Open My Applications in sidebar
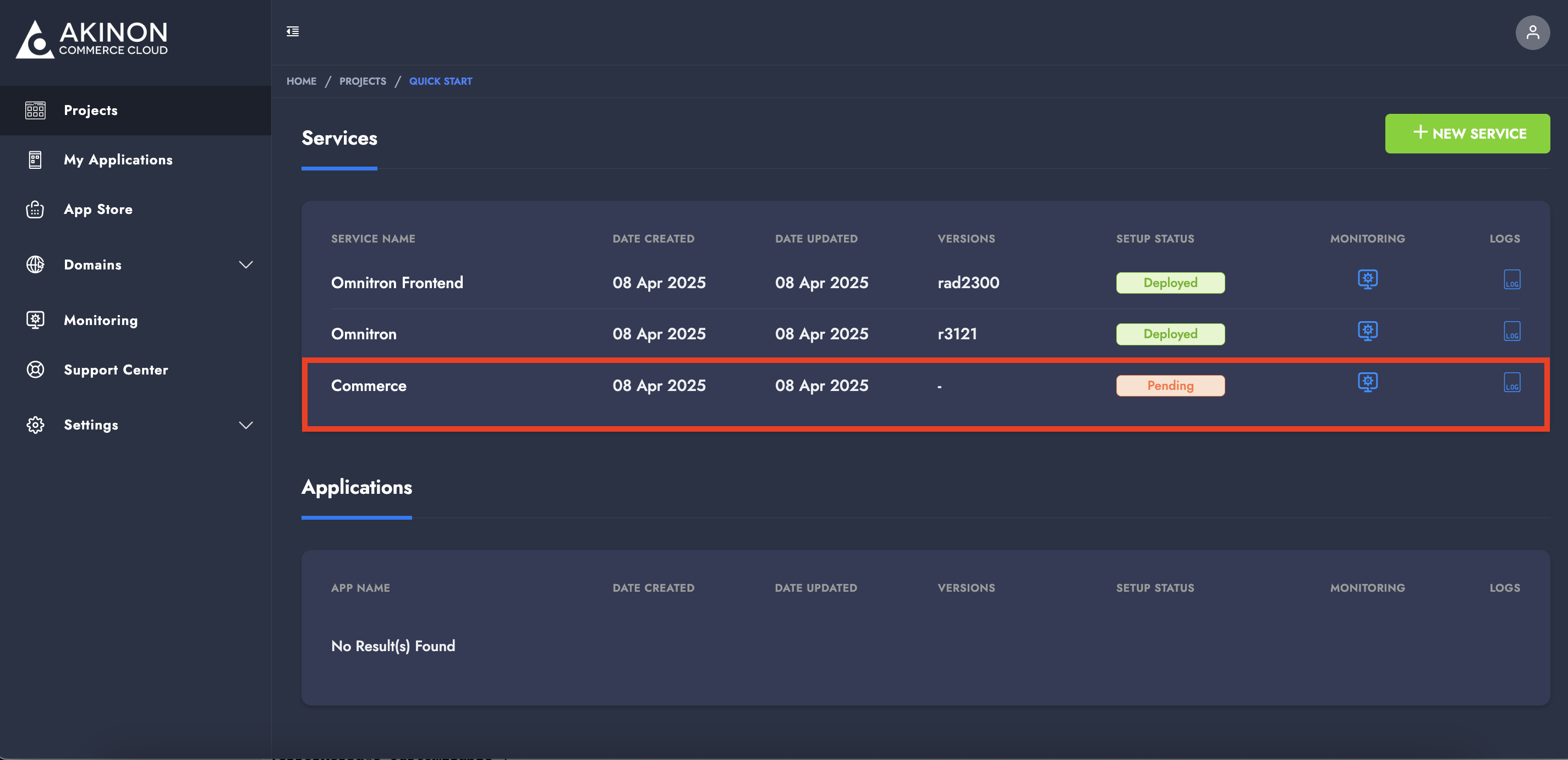 tap(118, 160)
